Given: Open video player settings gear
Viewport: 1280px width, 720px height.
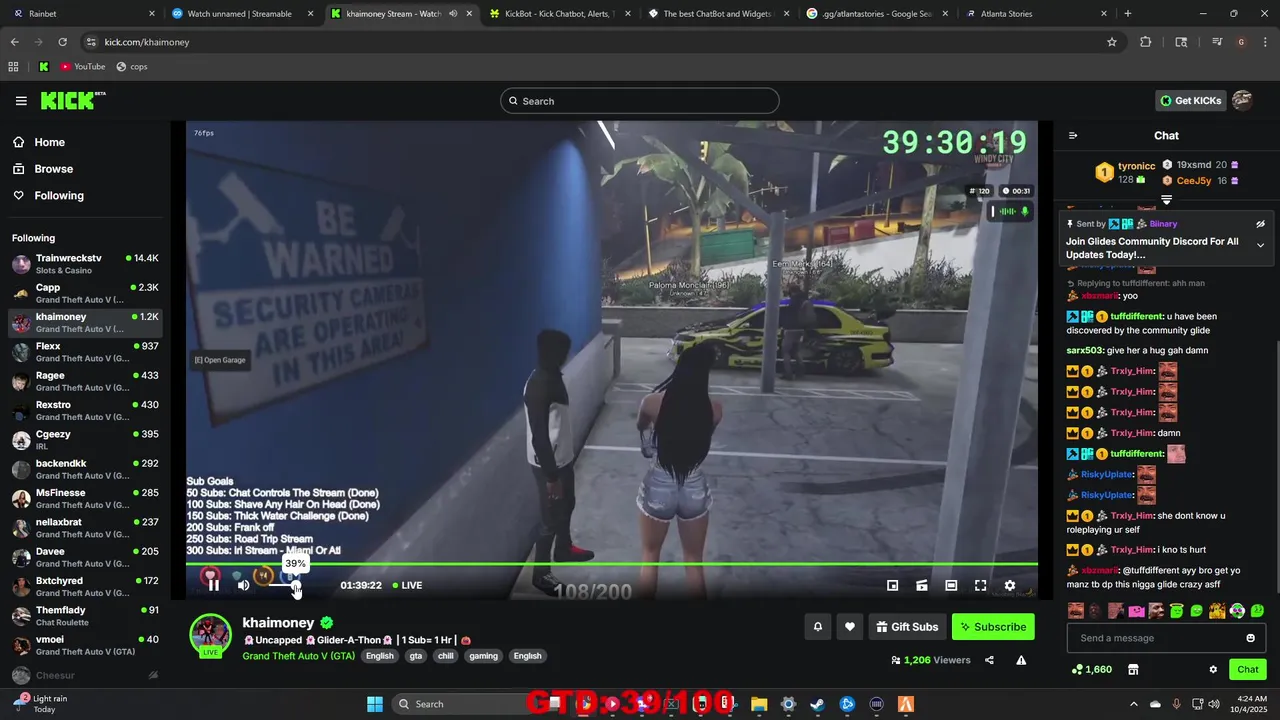Looking at the screenshot, I should coord(1010,585).
